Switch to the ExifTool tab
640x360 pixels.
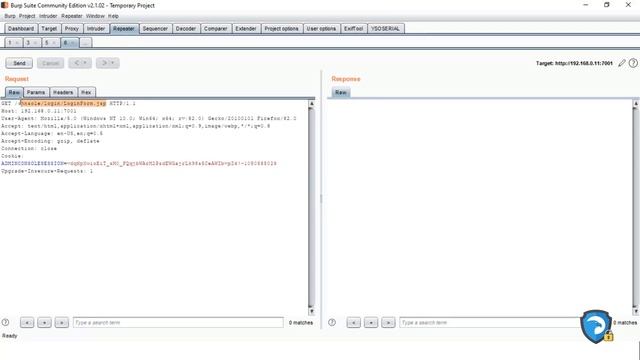pos(353,29)
